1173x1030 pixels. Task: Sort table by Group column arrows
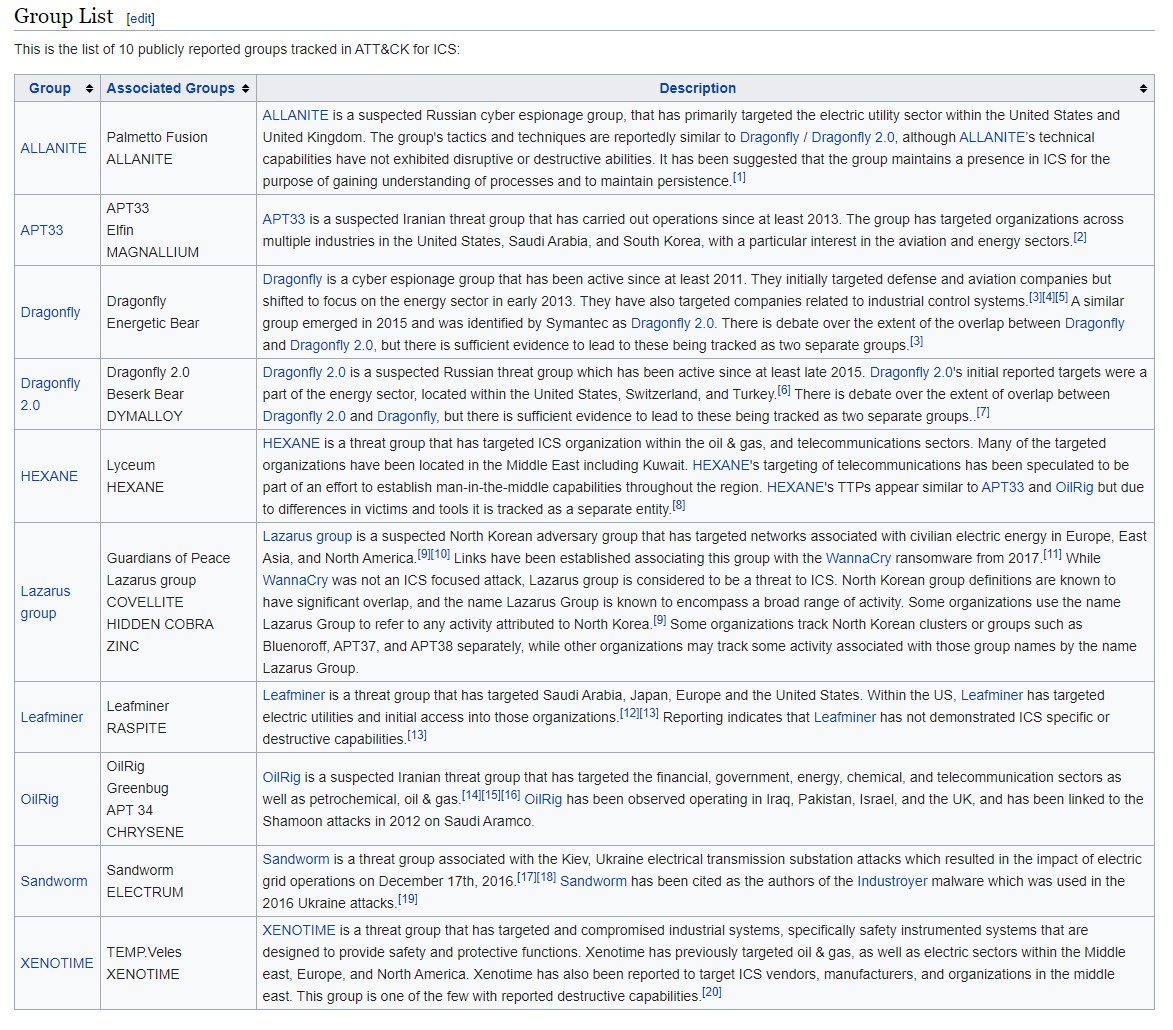[90, 88]
